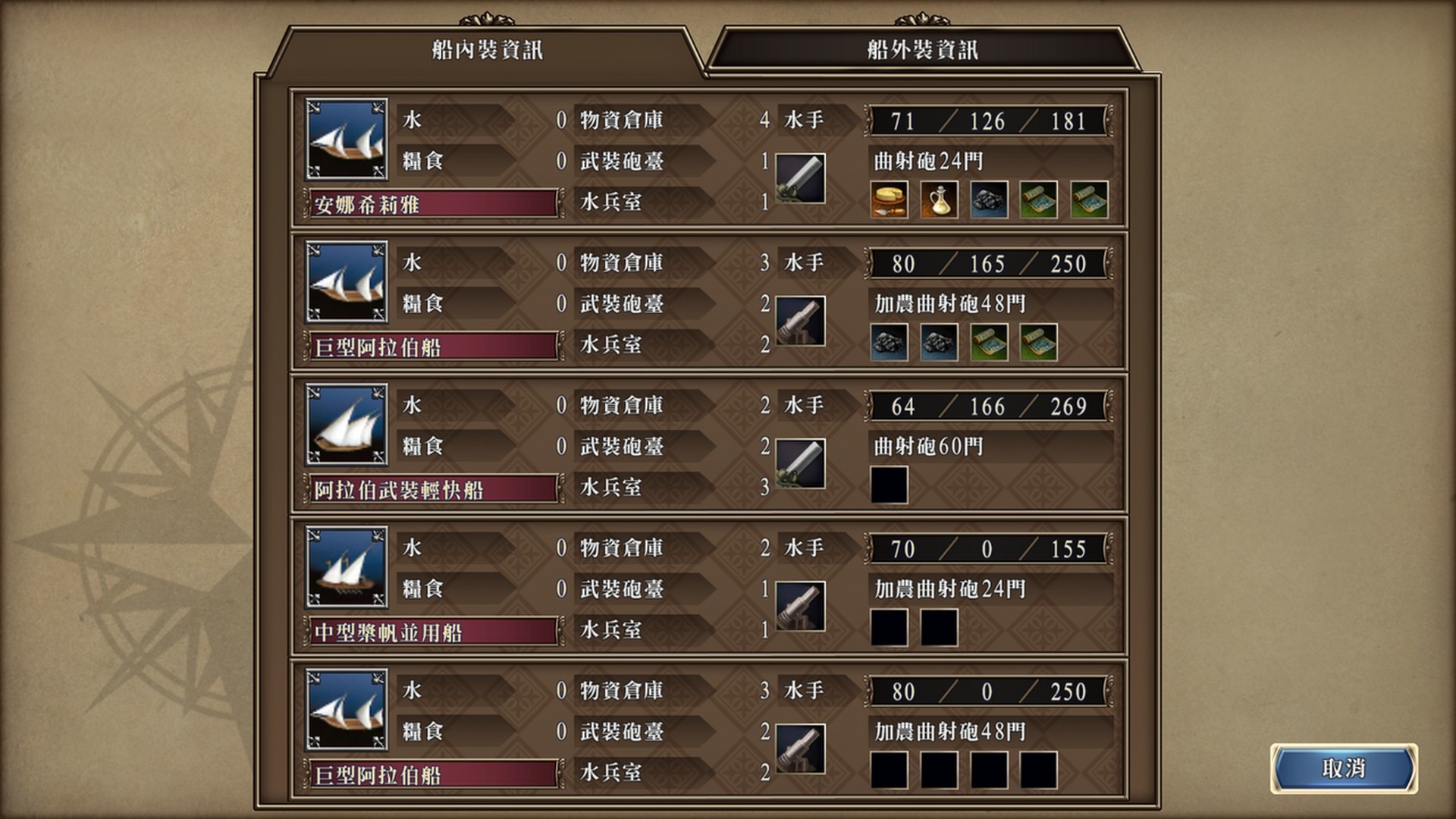Click the 加農曲射砲48門 cannon icon on second ship
The width and height of the screenshot is (1456, 819).
(800, 321)
